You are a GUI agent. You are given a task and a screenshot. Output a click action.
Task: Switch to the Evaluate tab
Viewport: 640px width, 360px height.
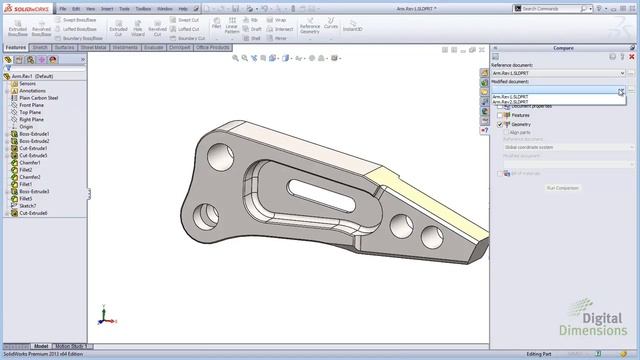click(153, 48)
